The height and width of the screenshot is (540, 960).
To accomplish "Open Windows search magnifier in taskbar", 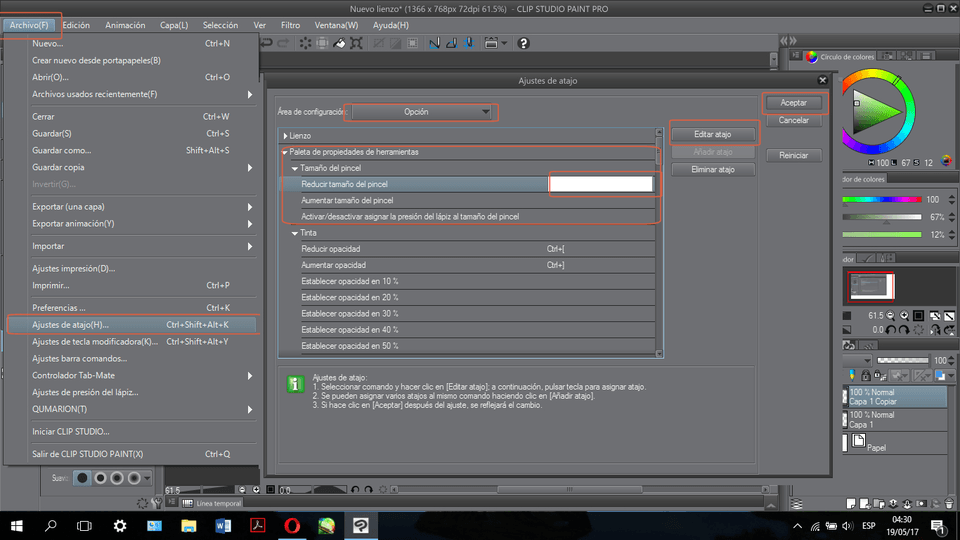I will point(51,525).
